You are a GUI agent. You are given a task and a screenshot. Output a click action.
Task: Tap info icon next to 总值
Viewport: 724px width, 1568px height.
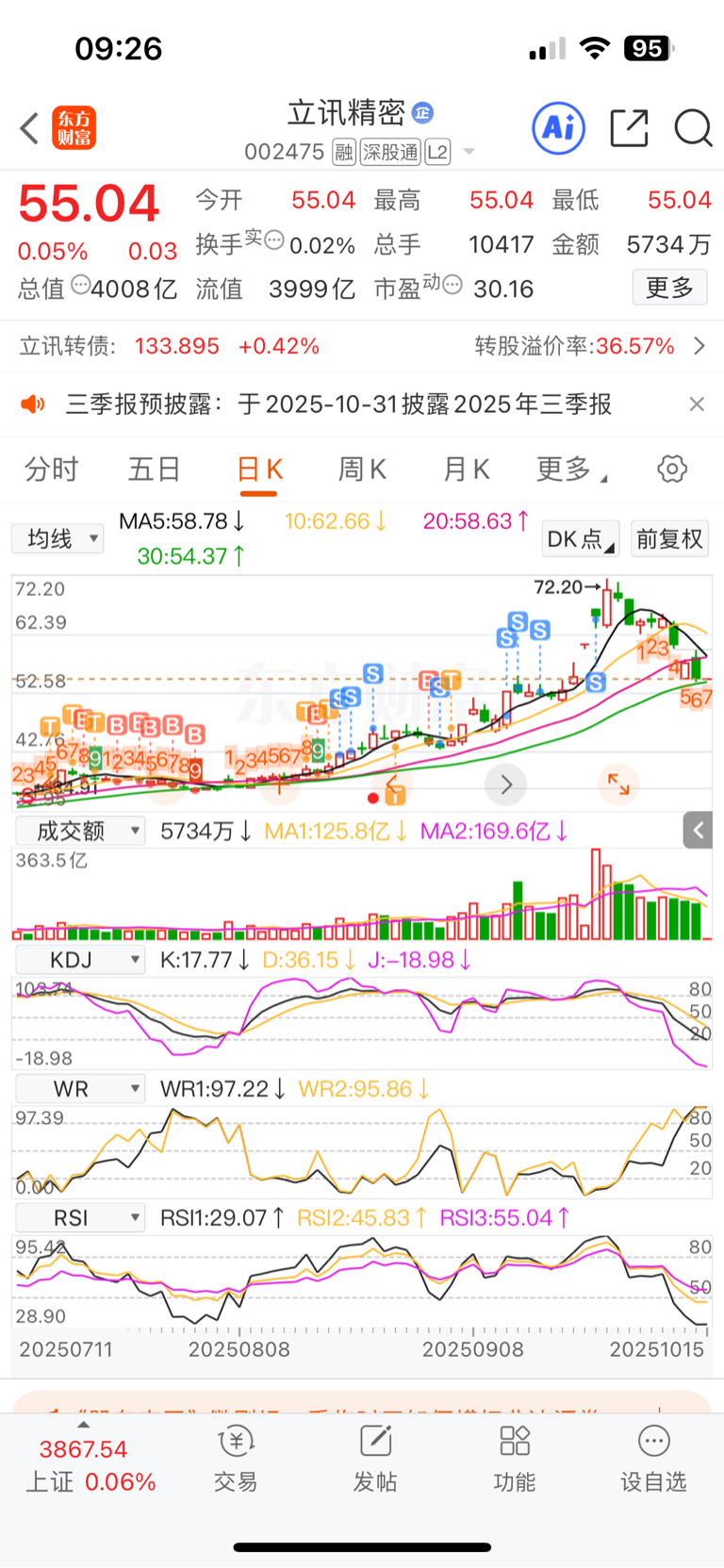click(x=80, y=284)
